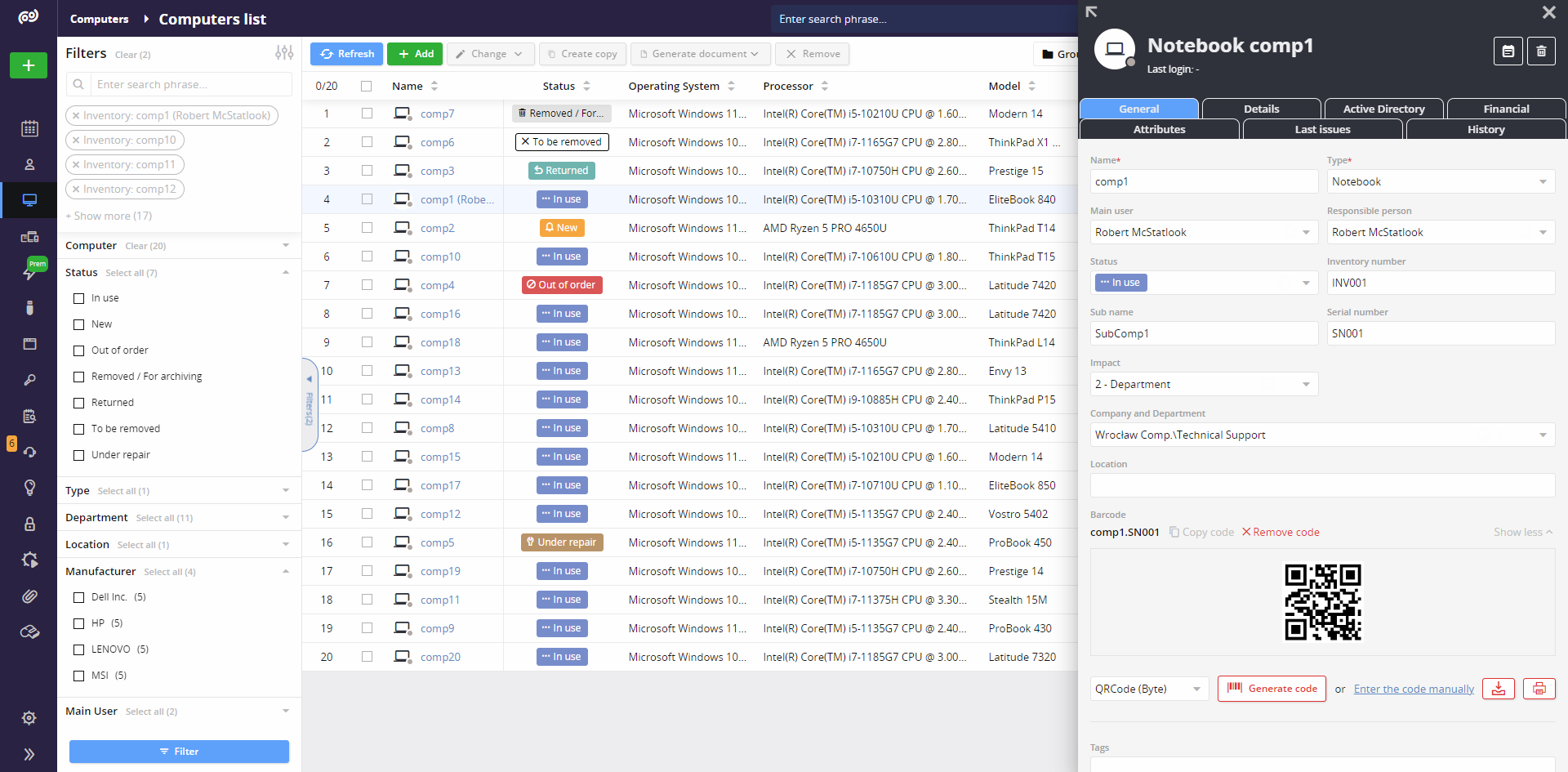Click the lightbulb icon in left sidebar
The width and height of the screenshot is (1568, 772).
click(x=29, y=488)
